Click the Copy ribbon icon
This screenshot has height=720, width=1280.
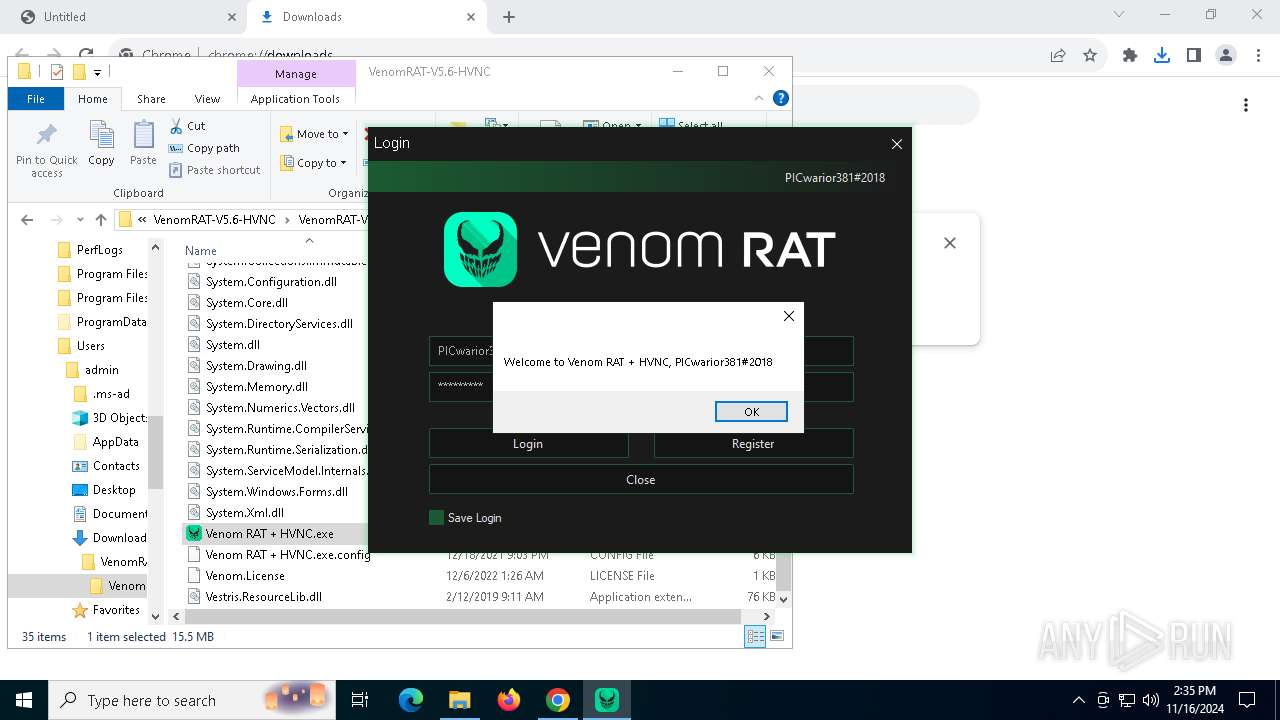[101, 143]
